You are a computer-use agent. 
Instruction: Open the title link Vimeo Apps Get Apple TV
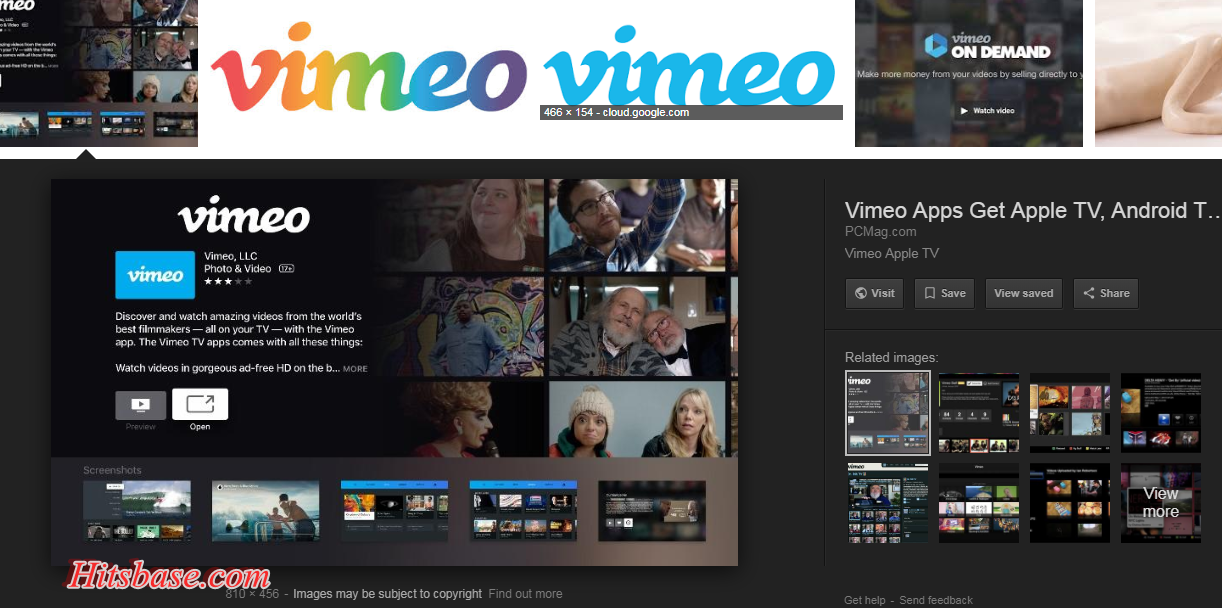(x=1033, y=210)
